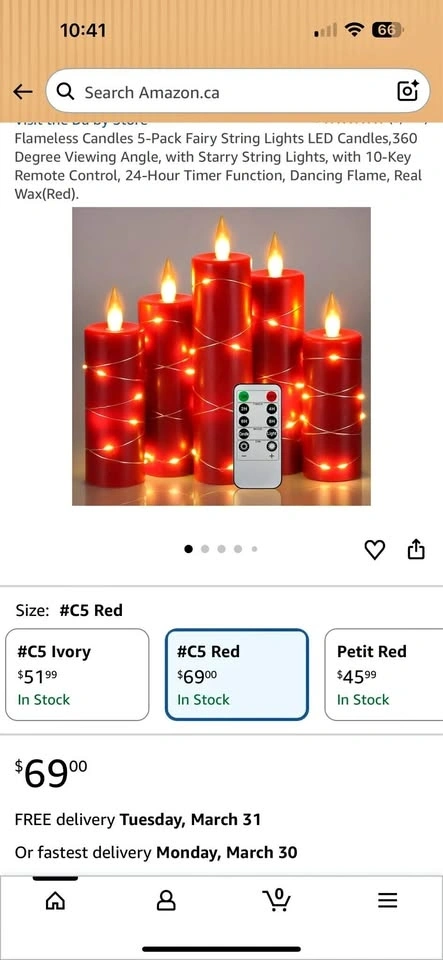Select the Petit Red size option

click(384, 675)
